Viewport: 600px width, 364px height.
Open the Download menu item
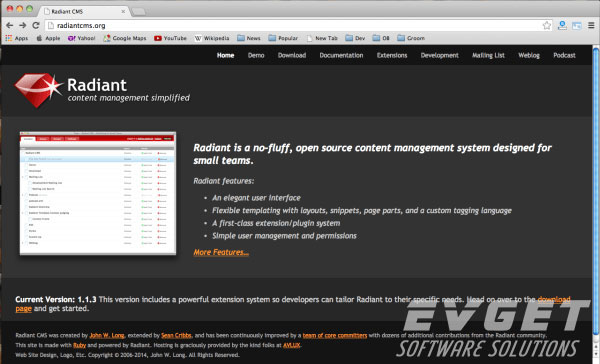coord(292,55)
